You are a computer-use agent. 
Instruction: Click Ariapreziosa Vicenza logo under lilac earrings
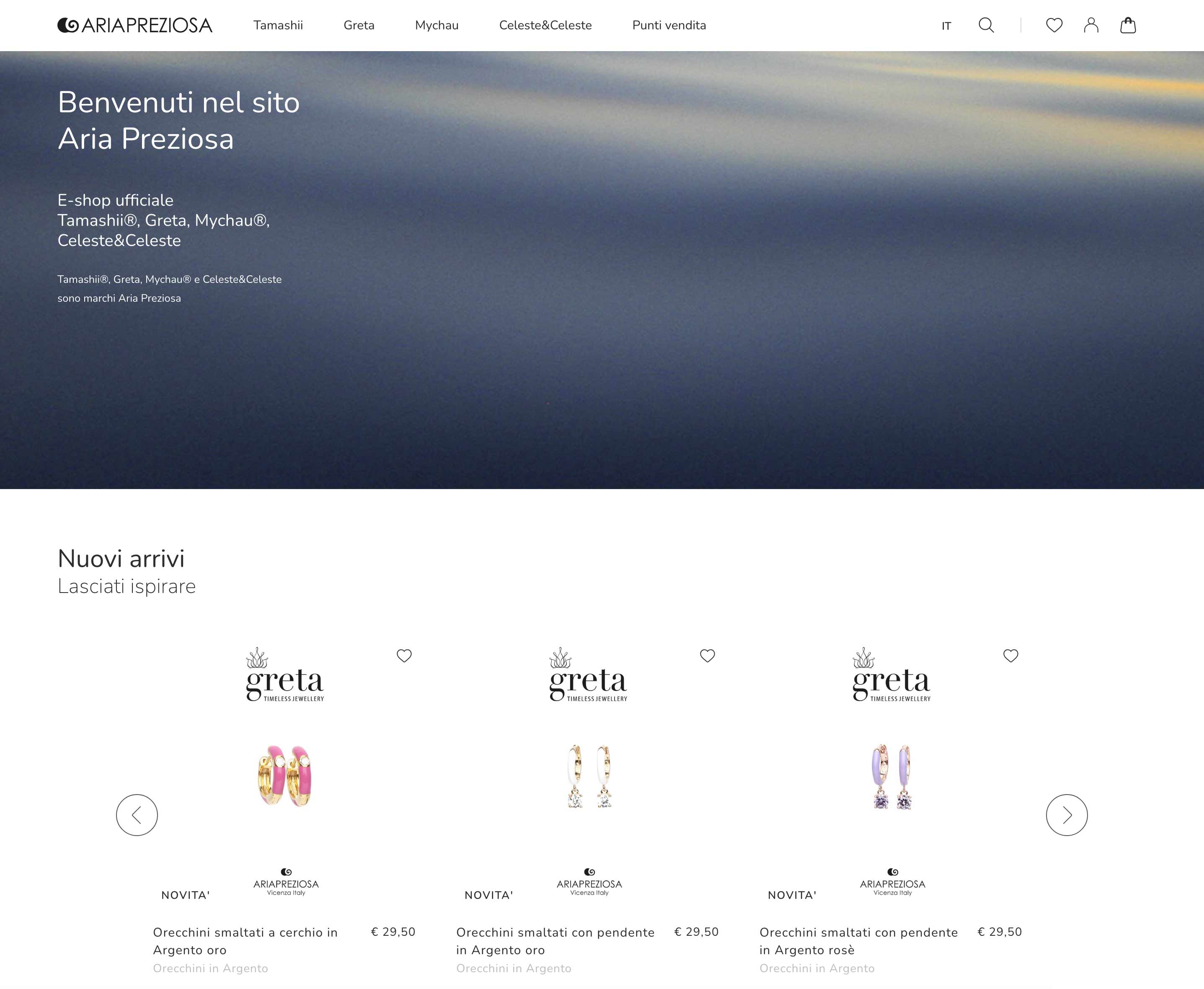click(892, 882)
